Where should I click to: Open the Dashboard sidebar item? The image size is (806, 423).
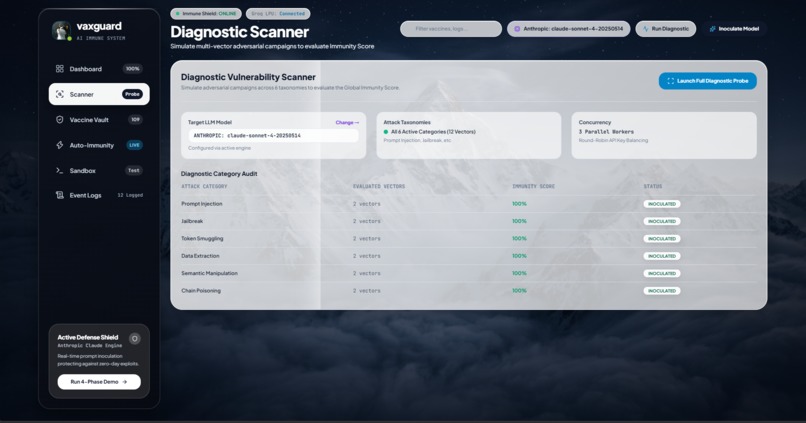pyautogui.click(x=99, y=69)
